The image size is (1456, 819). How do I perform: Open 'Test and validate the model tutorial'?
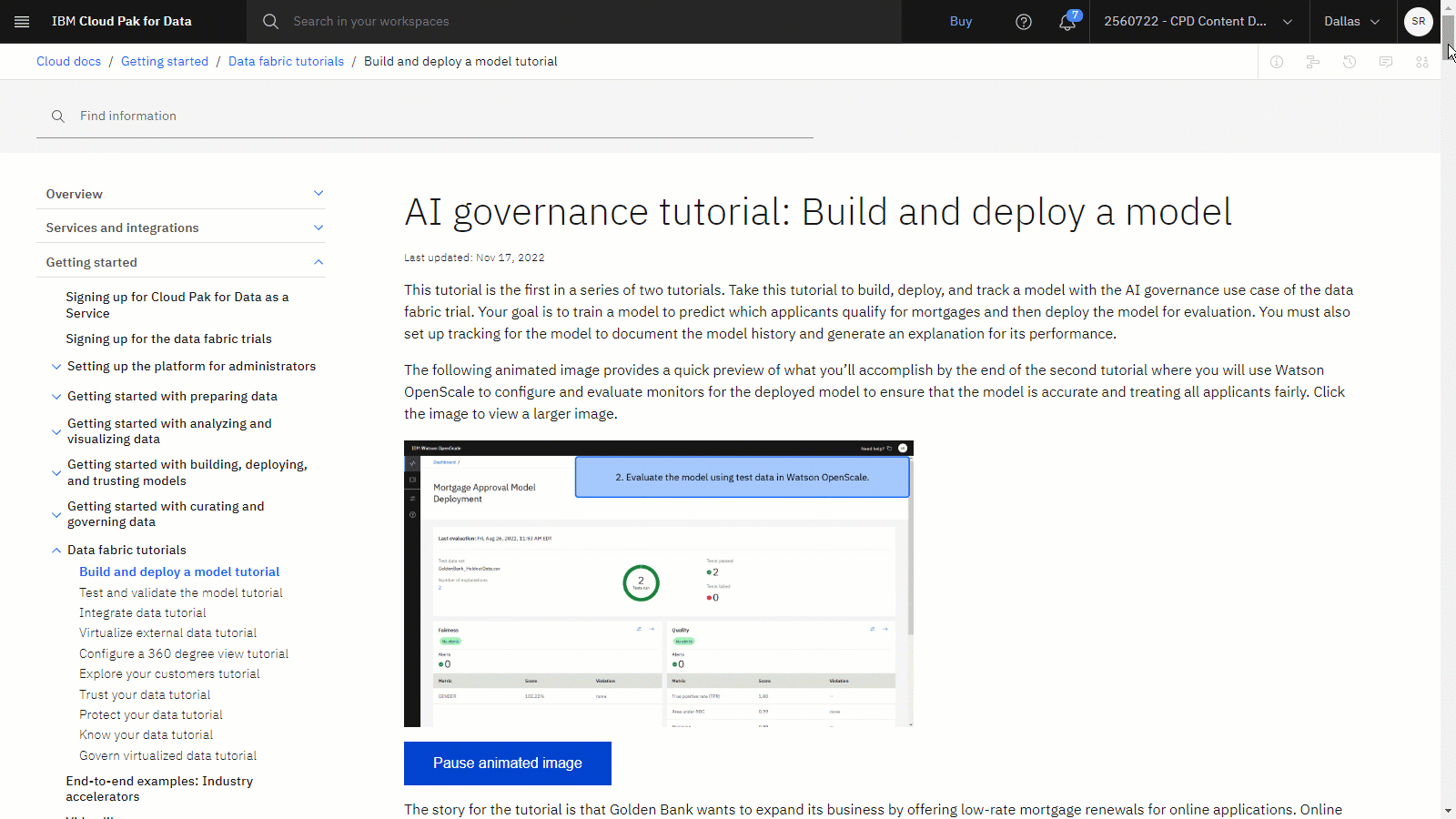tap(181, 592)
